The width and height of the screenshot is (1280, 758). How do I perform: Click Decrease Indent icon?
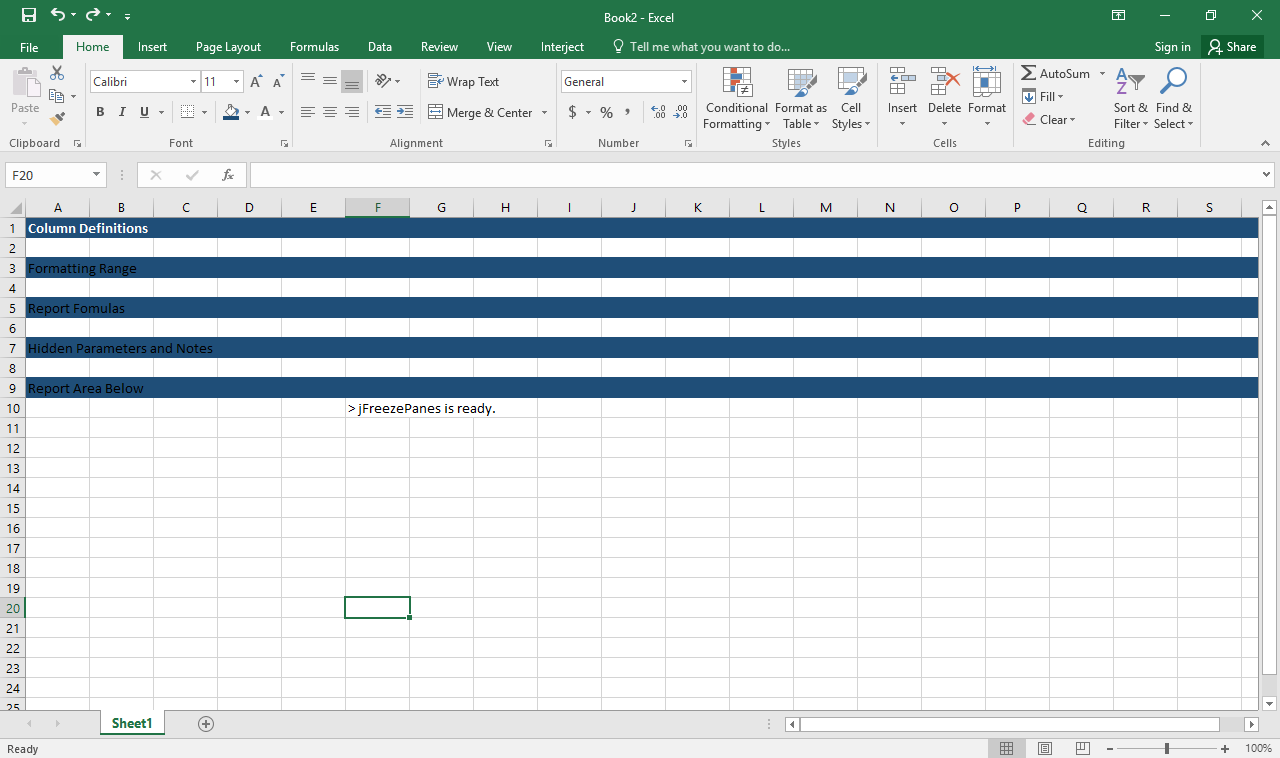pos(384,112)
